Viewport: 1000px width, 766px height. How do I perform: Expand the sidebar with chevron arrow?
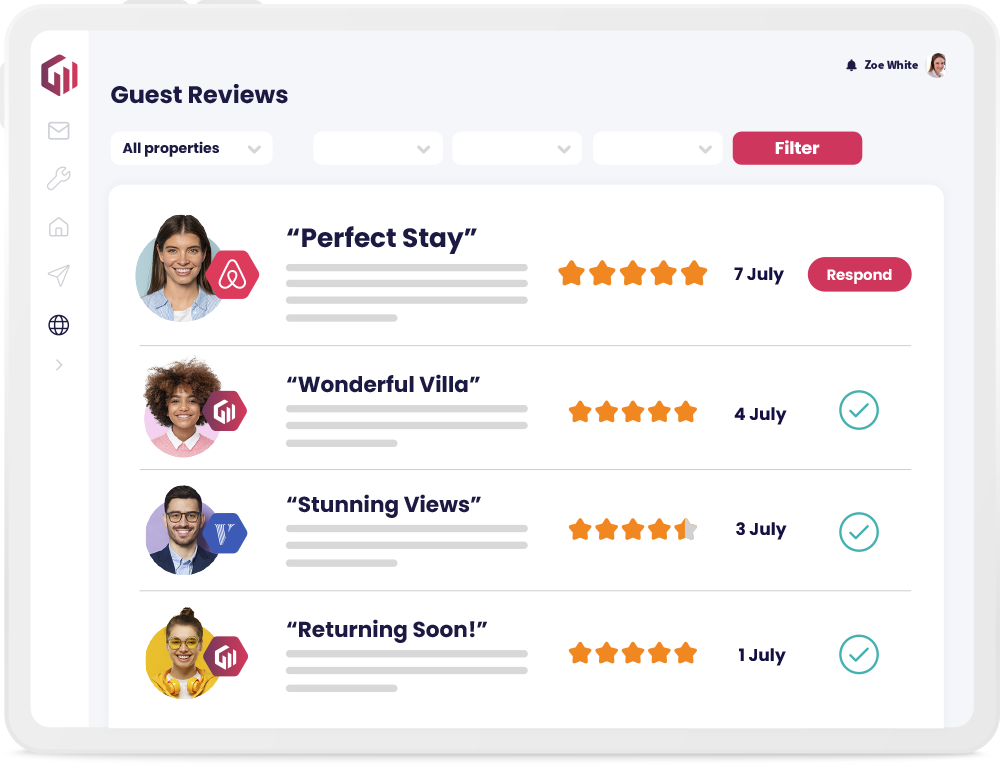59,365
